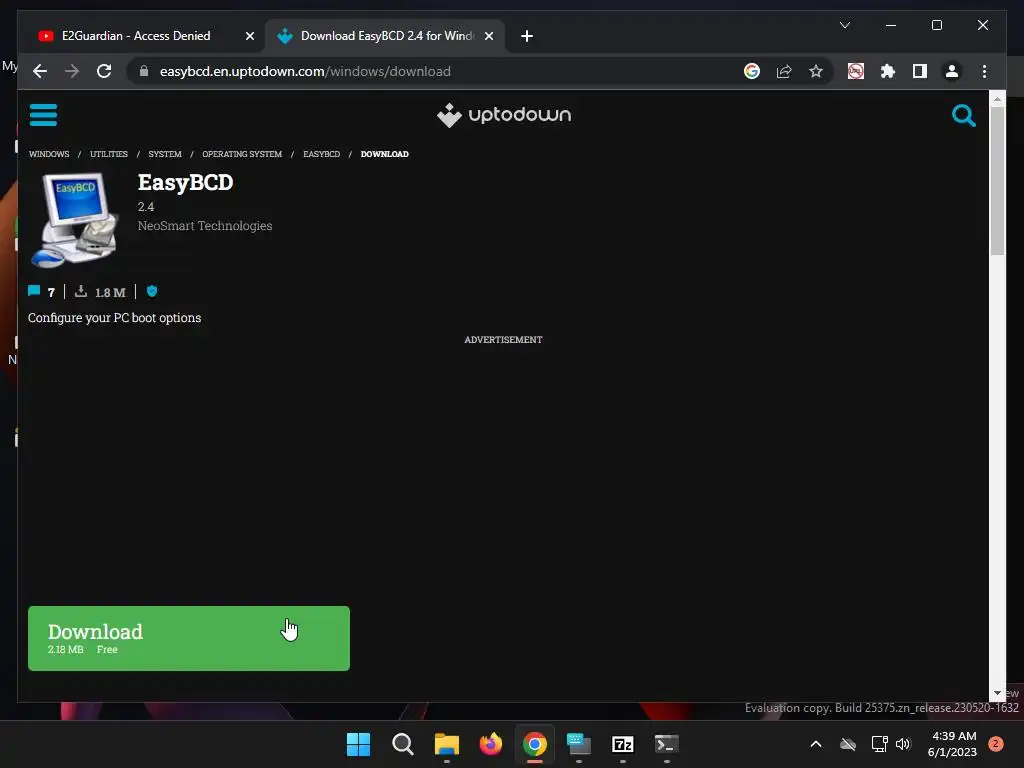Viewport: 1024px width, 768px height.
Task: Bookmark this page with the star
Action: pos(816,71)
